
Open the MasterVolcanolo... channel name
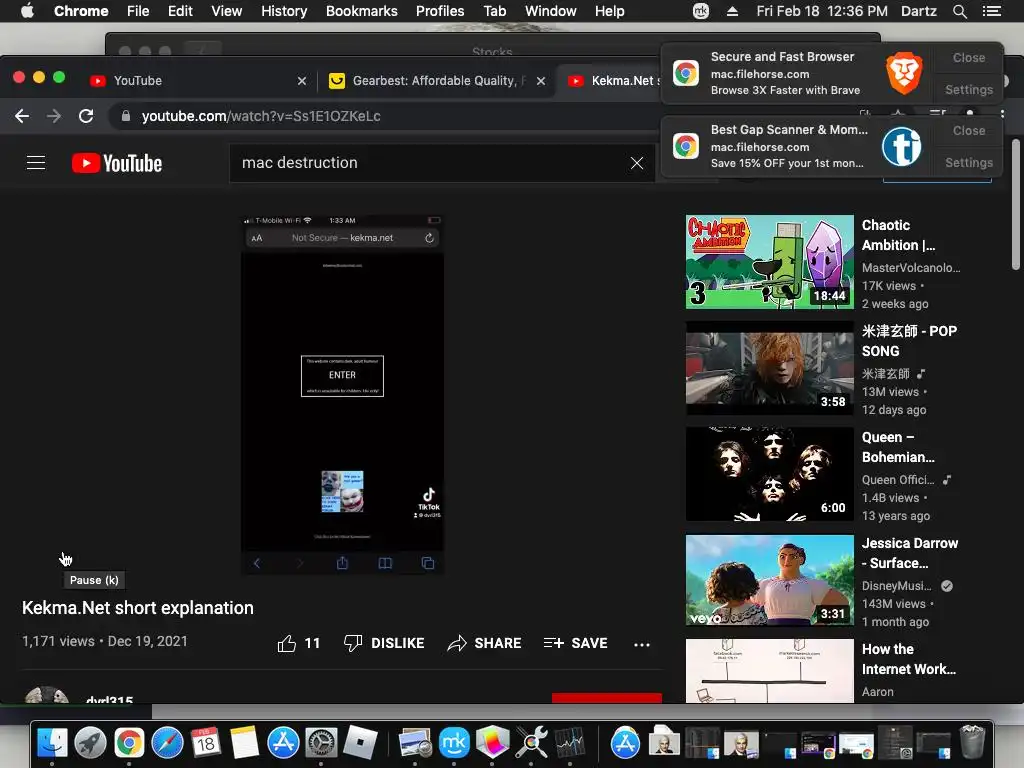pyautogui.click(x=911, y=268)
